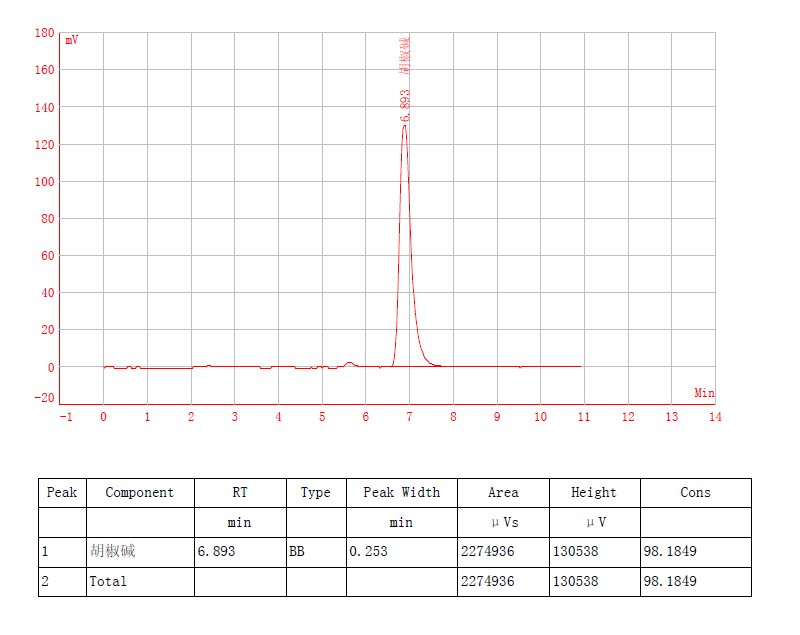Click the 6.893 retention time label above the peak
The width and height of the screenshot is (800, 635).
point(405,106)
